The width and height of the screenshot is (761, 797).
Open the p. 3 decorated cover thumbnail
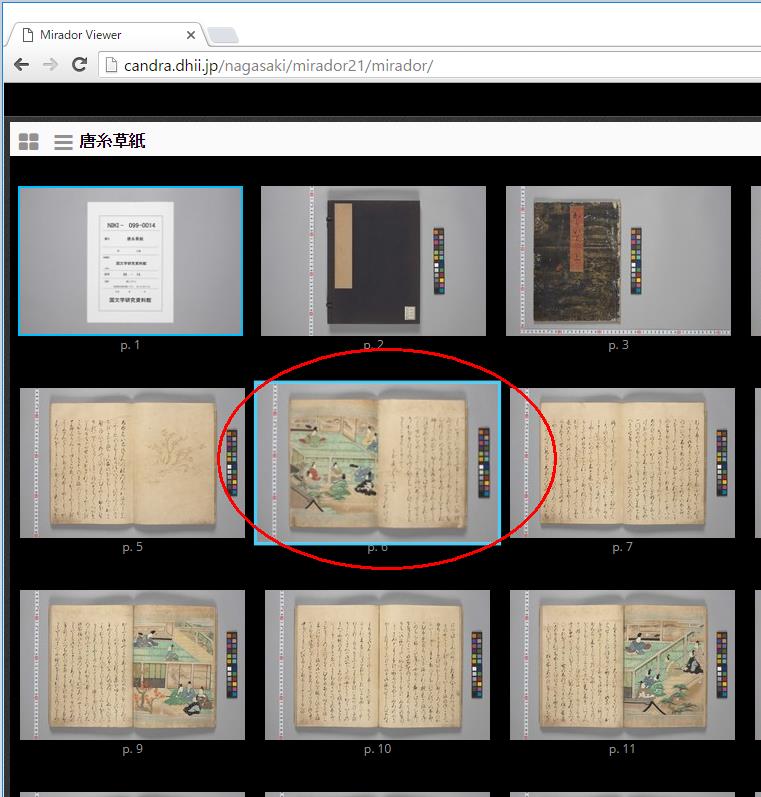click(618, 261)
